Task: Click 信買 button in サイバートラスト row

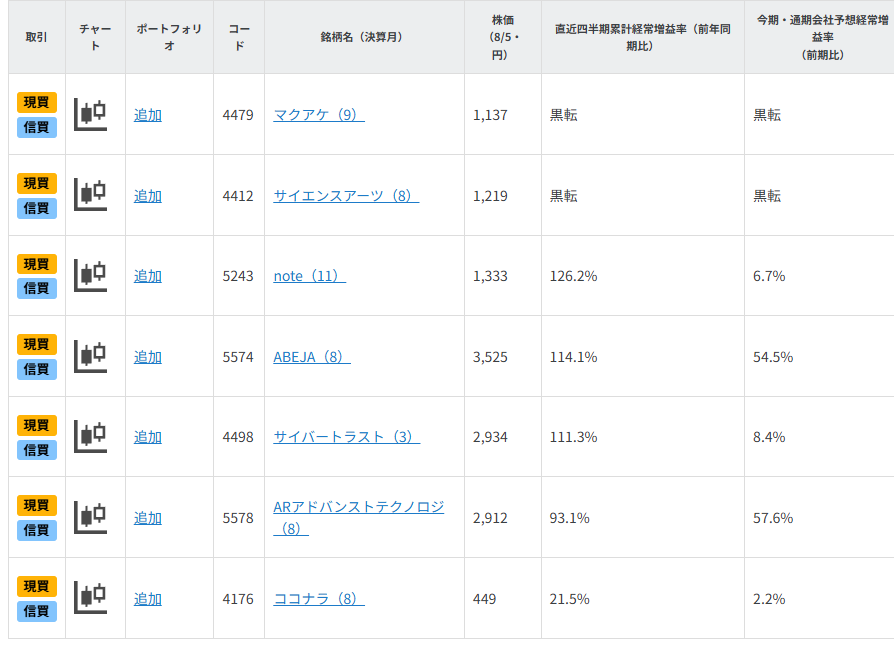Action: 36,451
